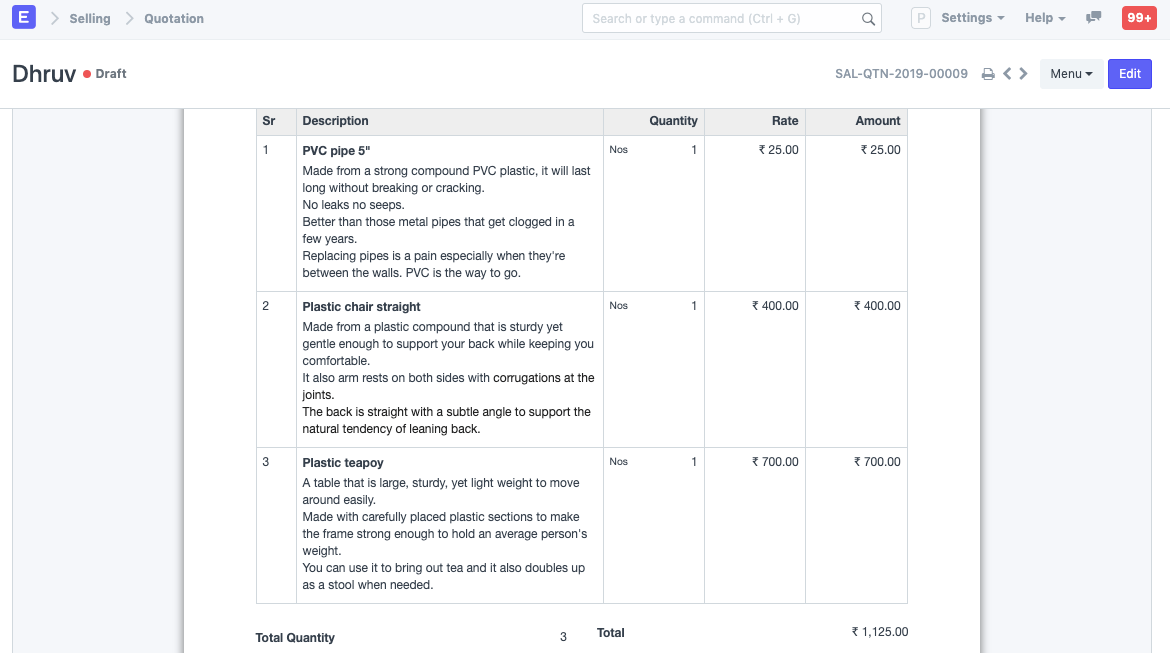Click the quotation ID SAL-QTN-2019-00009

901,73
